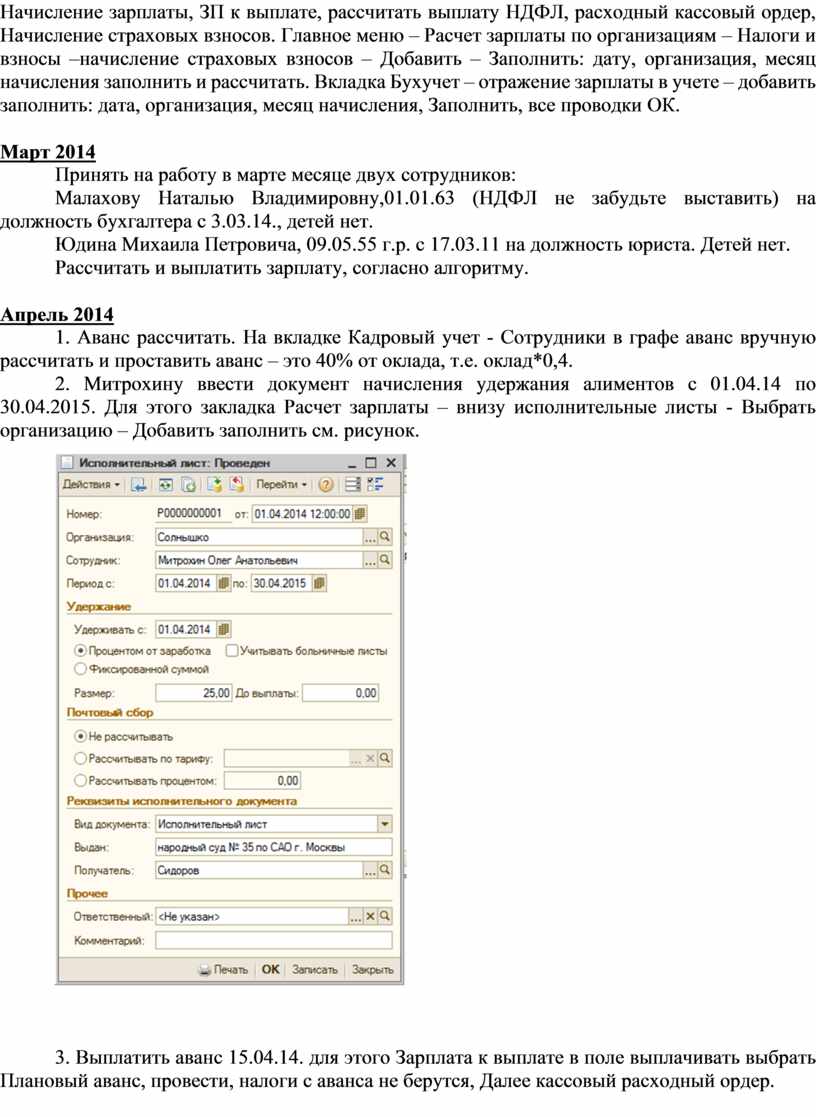
Task: Open the Действия menu in the dialog toolbar
Action: pyautogui.click(x=91, y=484)
